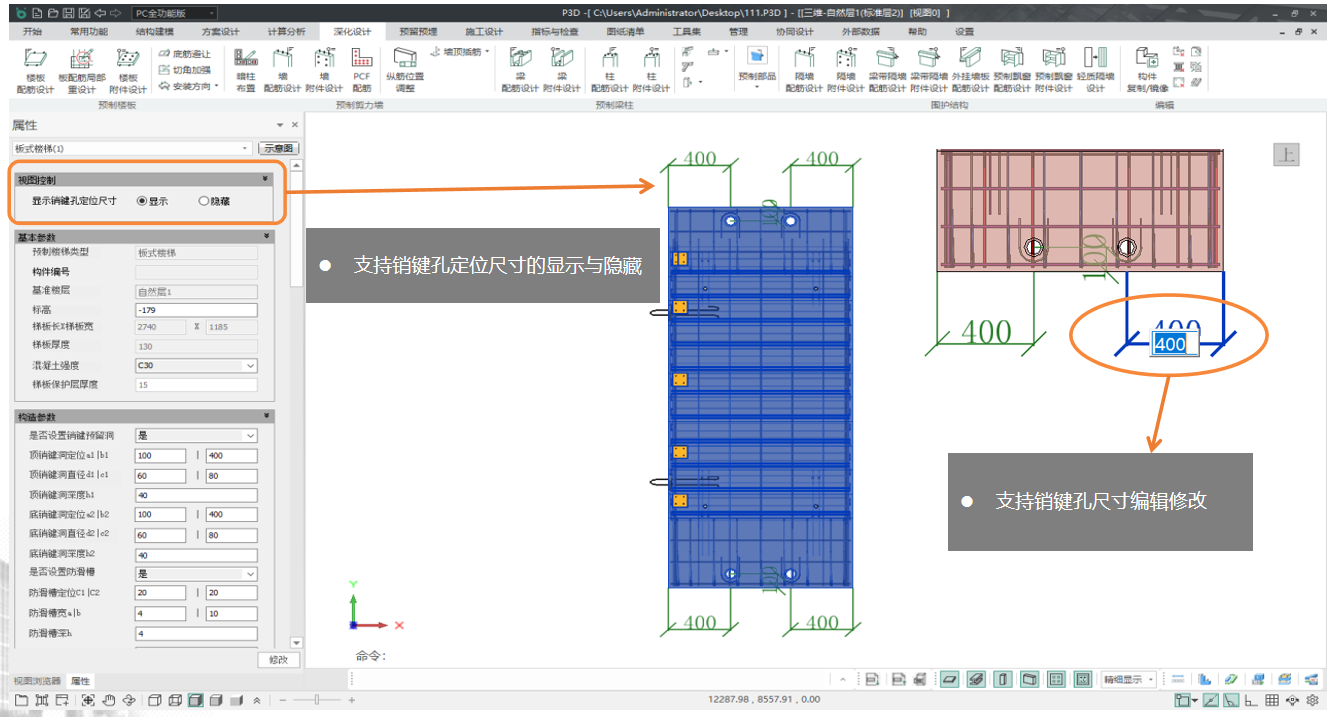
Task: Open 纵筋位置调整 tool
Action: click(x=405, y=68)
